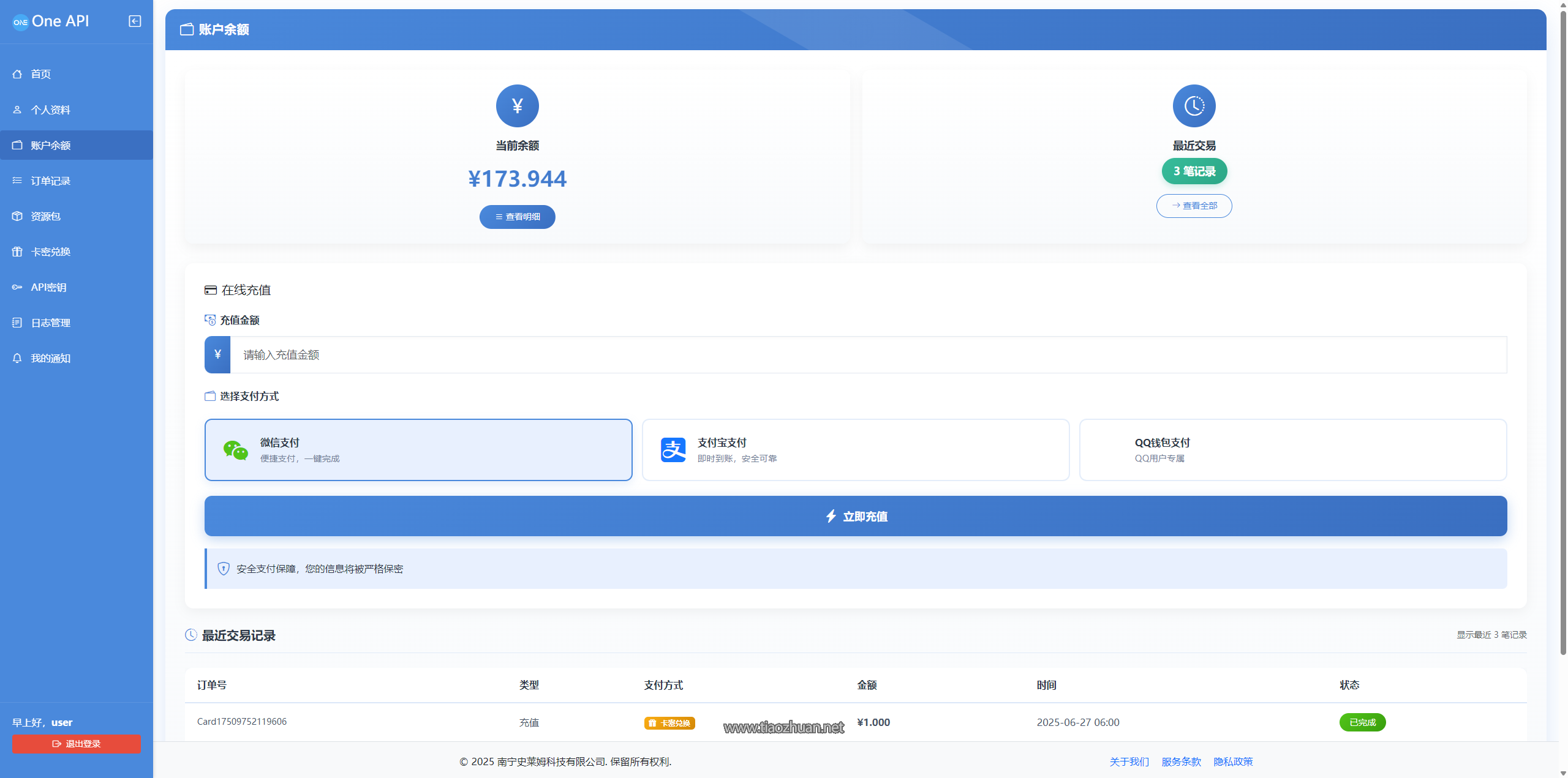1568x778 pixels.
Task: Open 日志管理 log management
Action: point(77,323)
